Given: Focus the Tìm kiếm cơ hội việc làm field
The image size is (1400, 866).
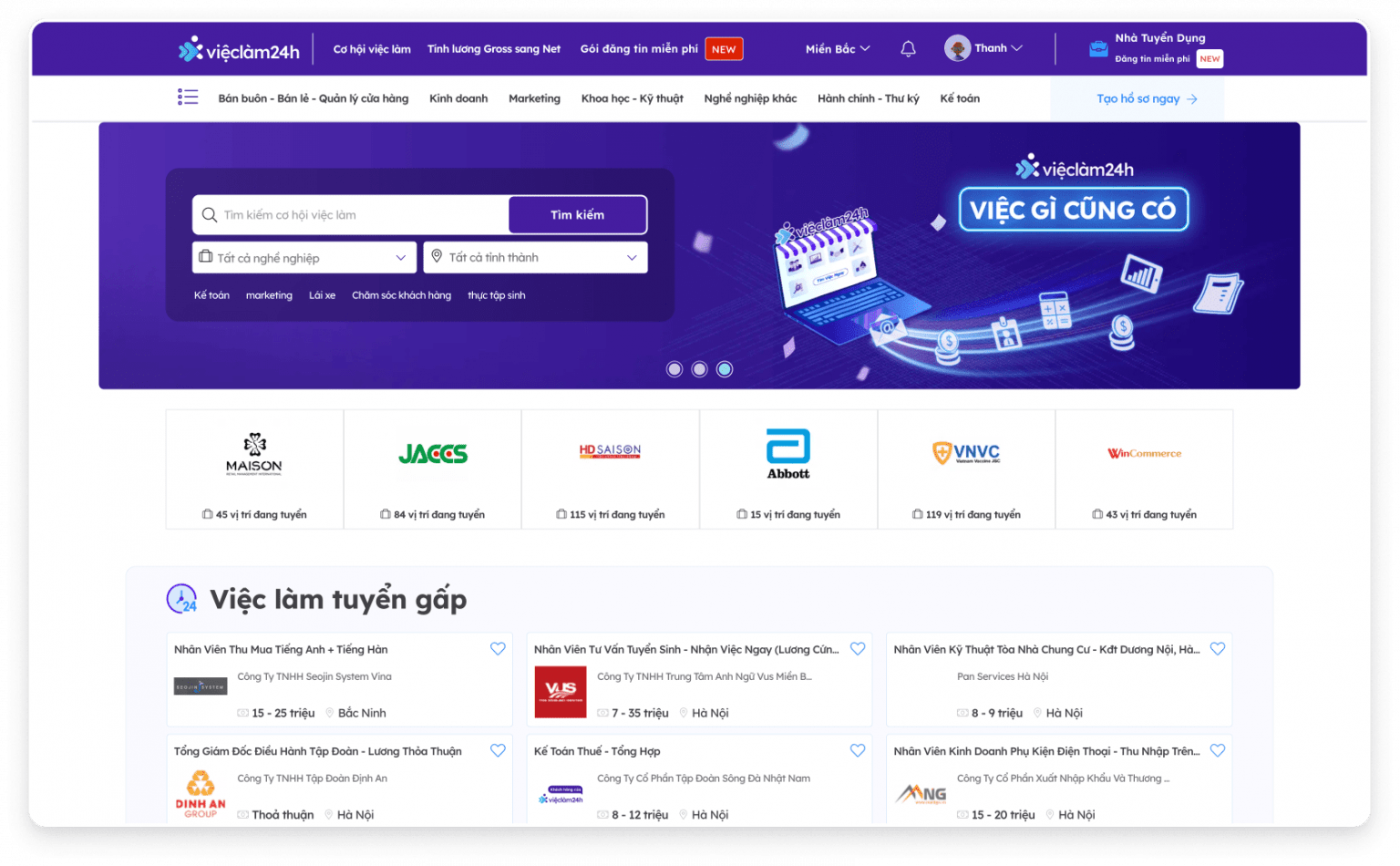Looking at the screenshot, I should (351, 215).
